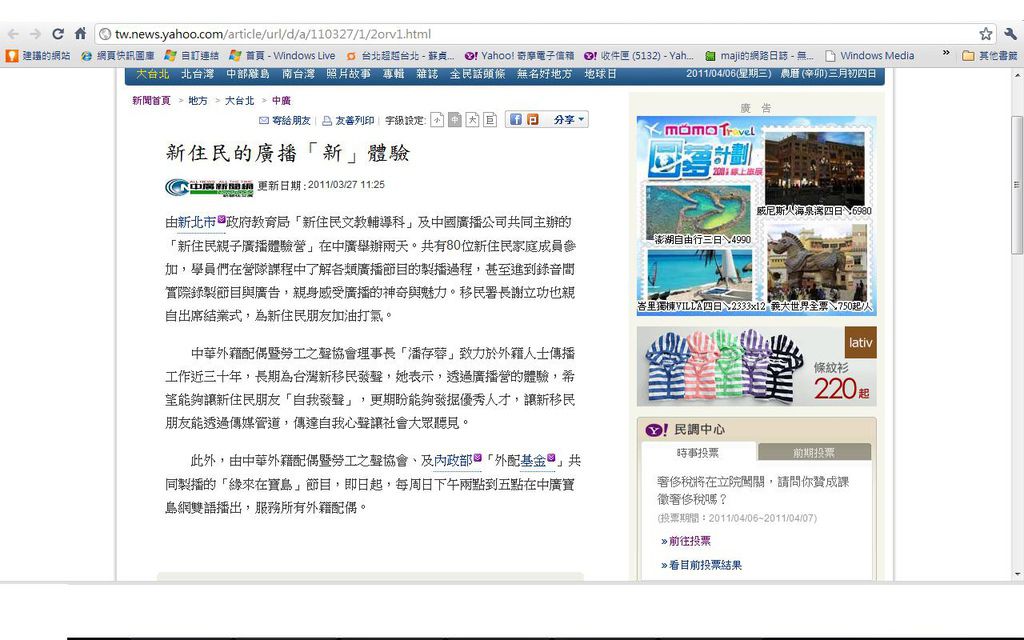The image size is (1024, 640).
Task: Open the lativ 條紋衫 220起 ad
Action: coord(756,366)
